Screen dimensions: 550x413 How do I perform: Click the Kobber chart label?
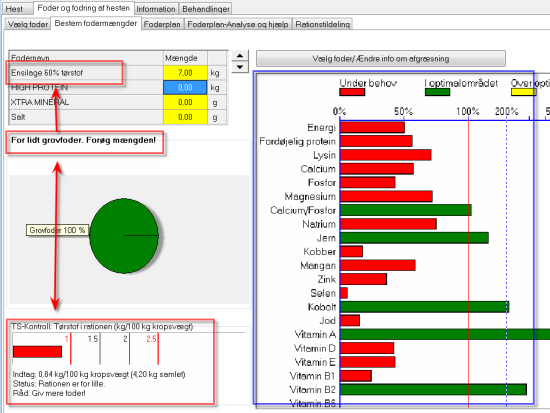pyautogui.click(x=320, y=252)
